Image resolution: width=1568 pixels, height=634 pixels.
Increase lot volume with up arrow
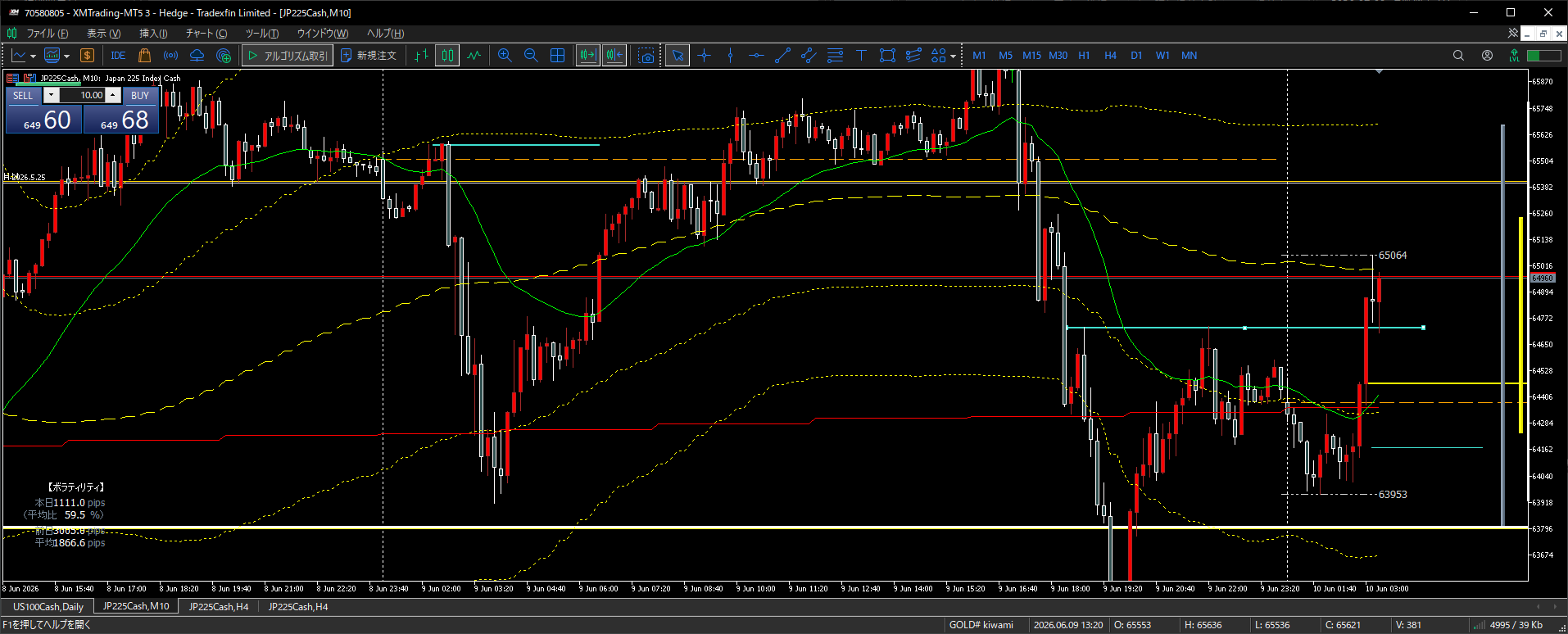113,95
